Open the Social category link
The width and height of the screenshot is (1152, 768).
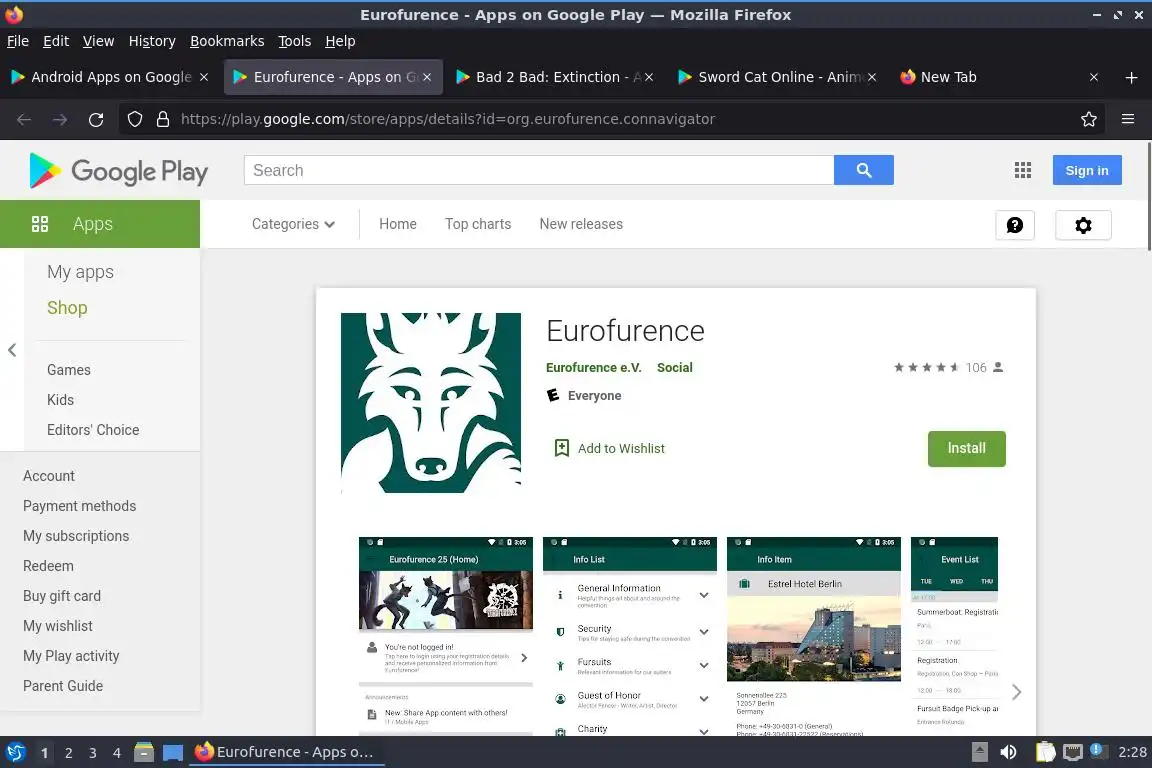(674, 367)
